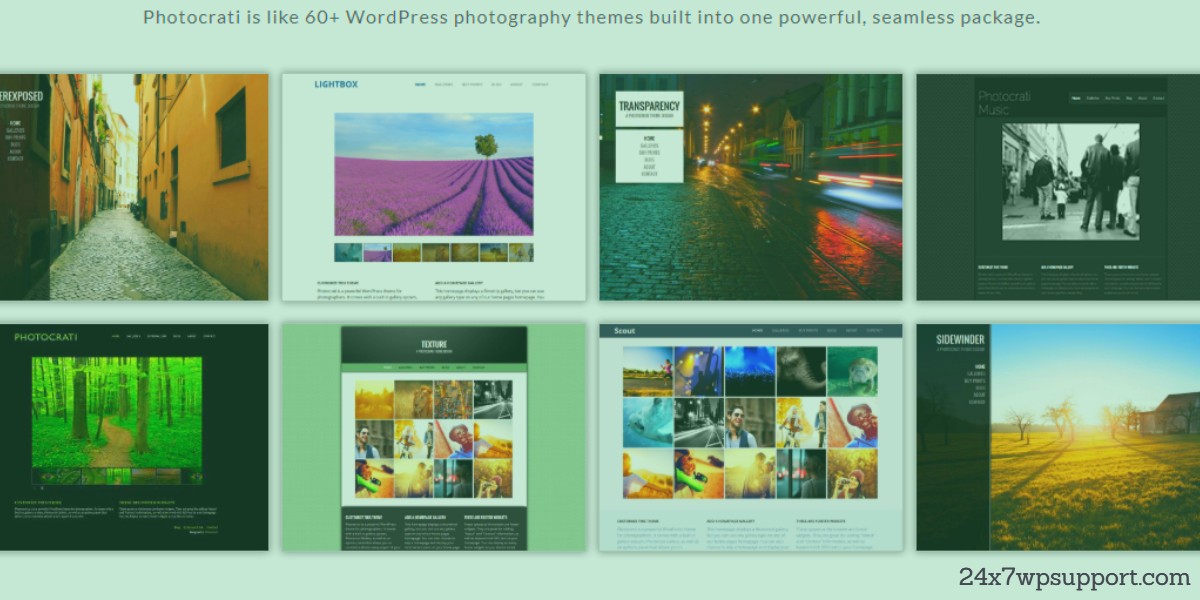The height and width of the screenshot is (600, 1200).
Task: Click the Scout logo in header bar
Action: 625,330
